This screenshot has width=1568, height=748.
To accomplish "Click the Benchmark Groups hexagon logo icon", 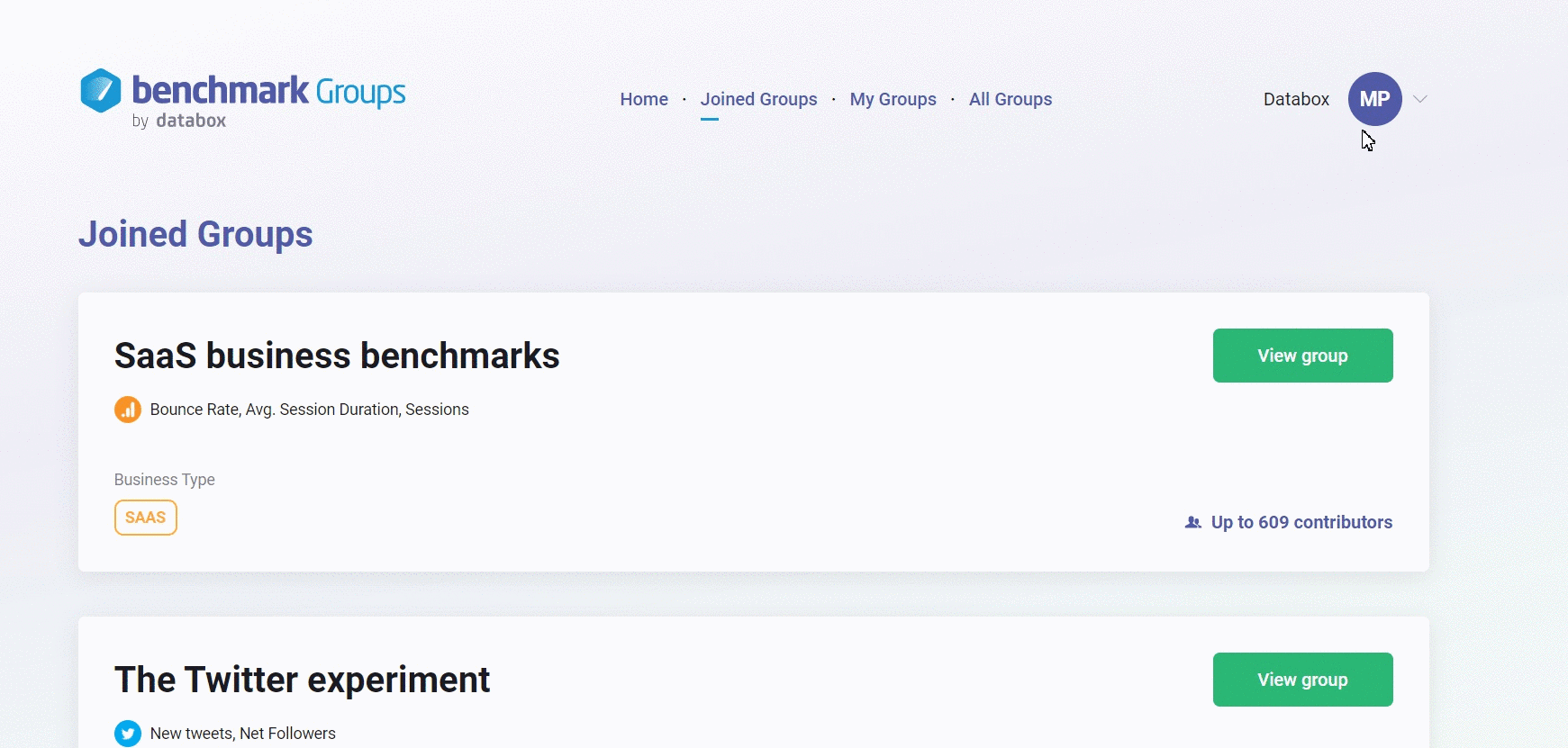I will click(x=101, y=91).
